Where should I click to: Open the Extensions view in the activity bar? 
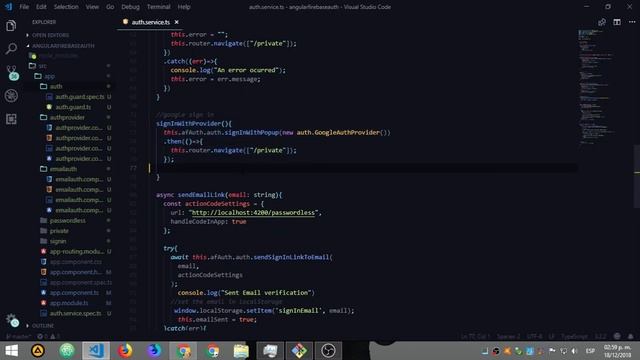(11, 119)
